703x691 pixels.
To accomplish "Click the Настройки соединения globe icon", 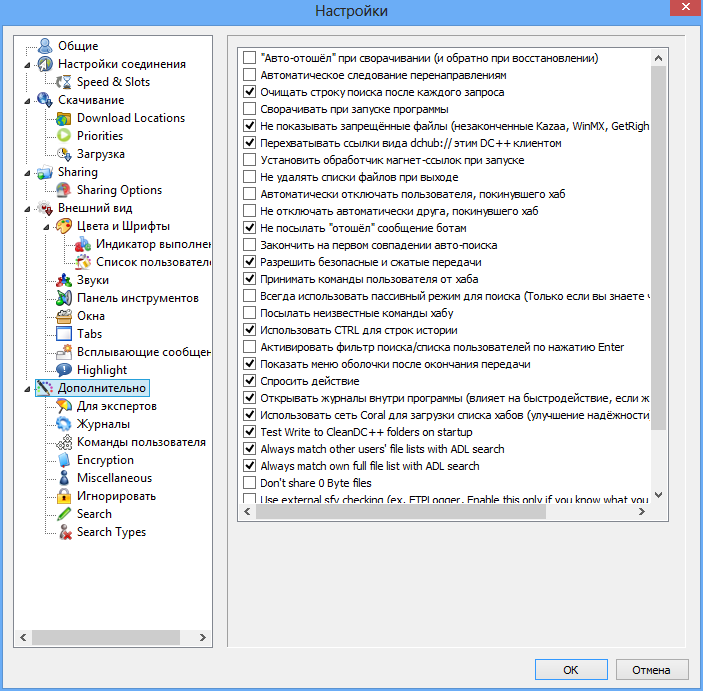I will (45, 64).
